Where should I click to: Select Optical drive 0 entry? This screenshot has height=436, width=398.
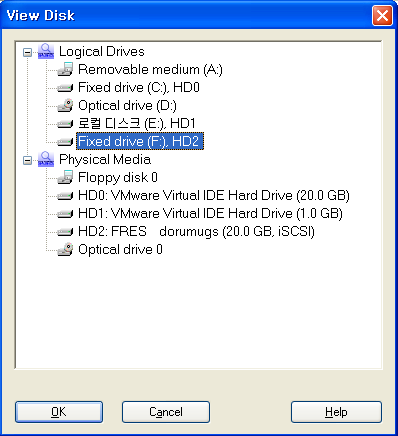tap(120, 250)
